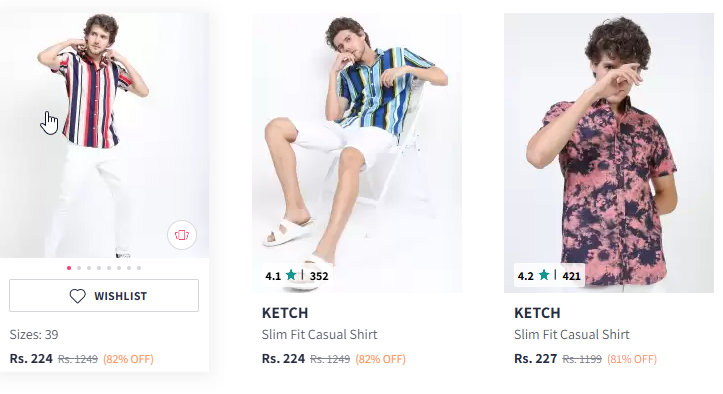Add striped shirt to WISHLIST
Viewport: 723px width, 394px height.
(x=104, y=296)
